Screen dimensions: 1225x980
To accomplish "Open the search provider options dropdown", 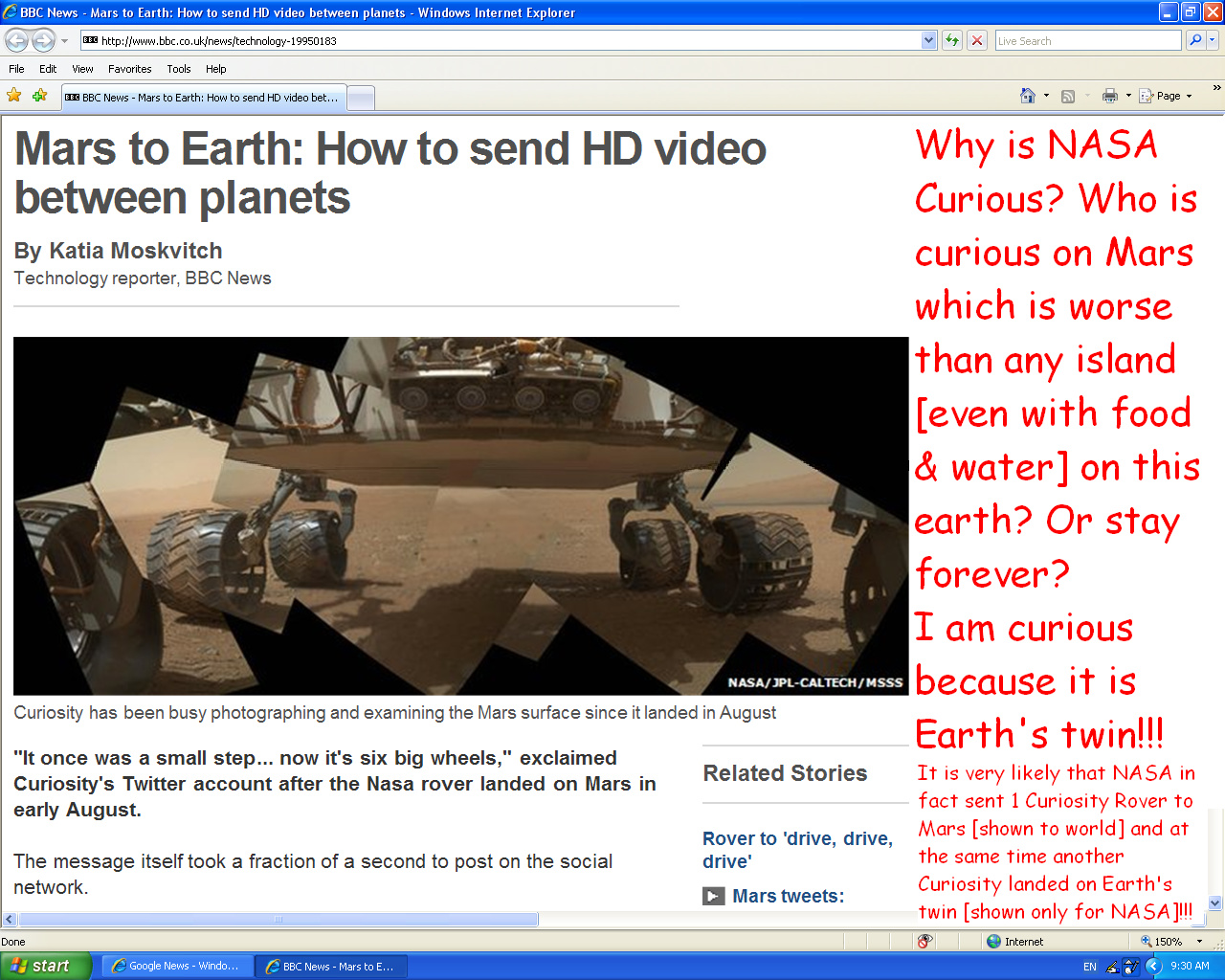I will (x=1213, y=40).
